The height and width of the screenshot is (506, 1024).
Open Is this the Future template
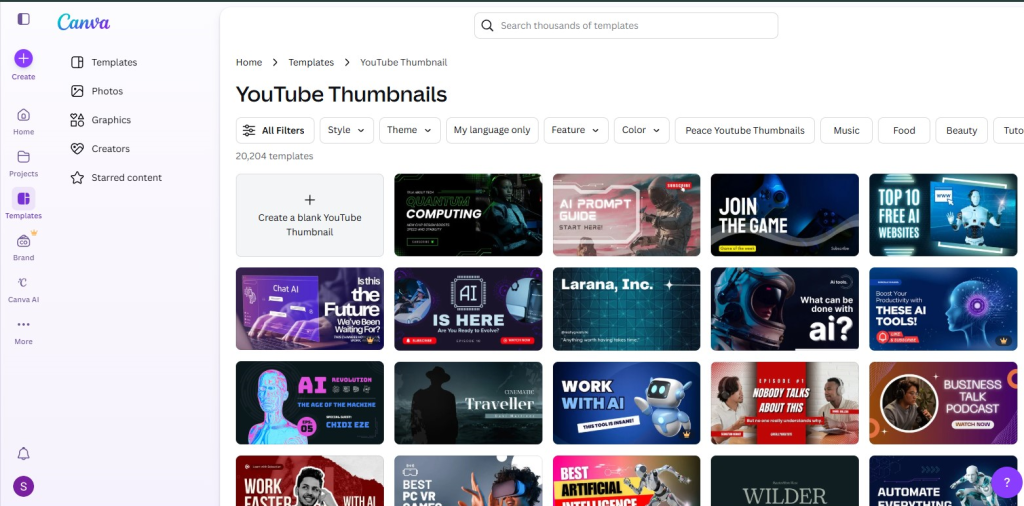pos(310,309)
